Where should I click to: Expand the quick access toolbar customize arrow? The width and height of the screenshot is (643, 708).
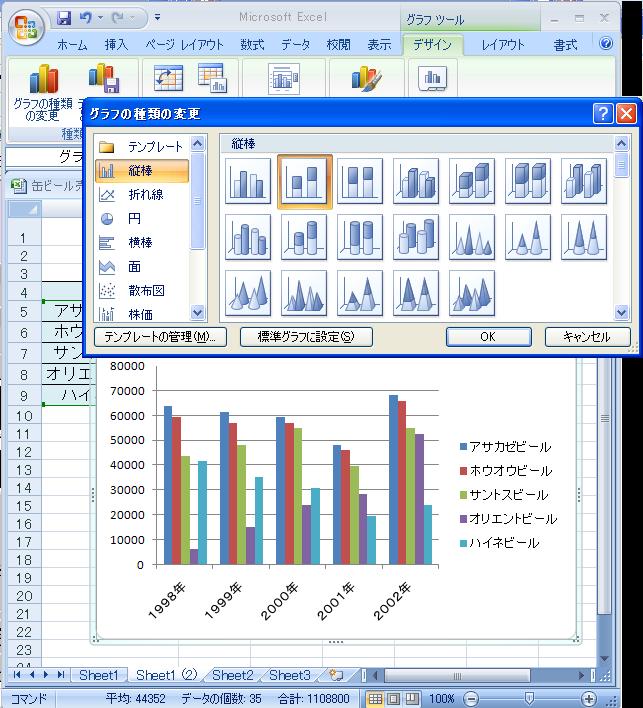click(157, 18)
